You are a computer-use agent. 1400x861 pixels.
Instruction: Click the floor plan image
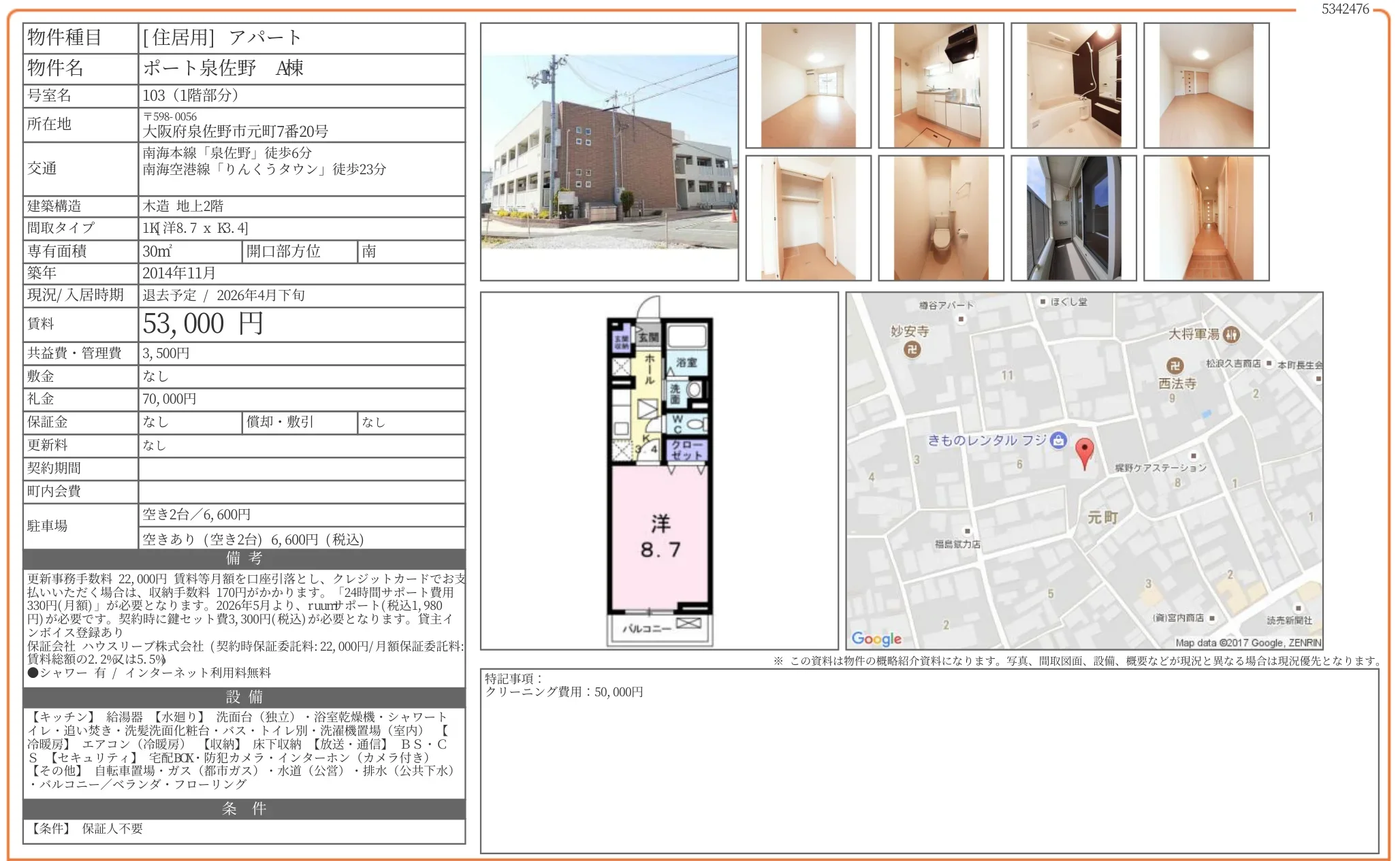tap(659, 471)
